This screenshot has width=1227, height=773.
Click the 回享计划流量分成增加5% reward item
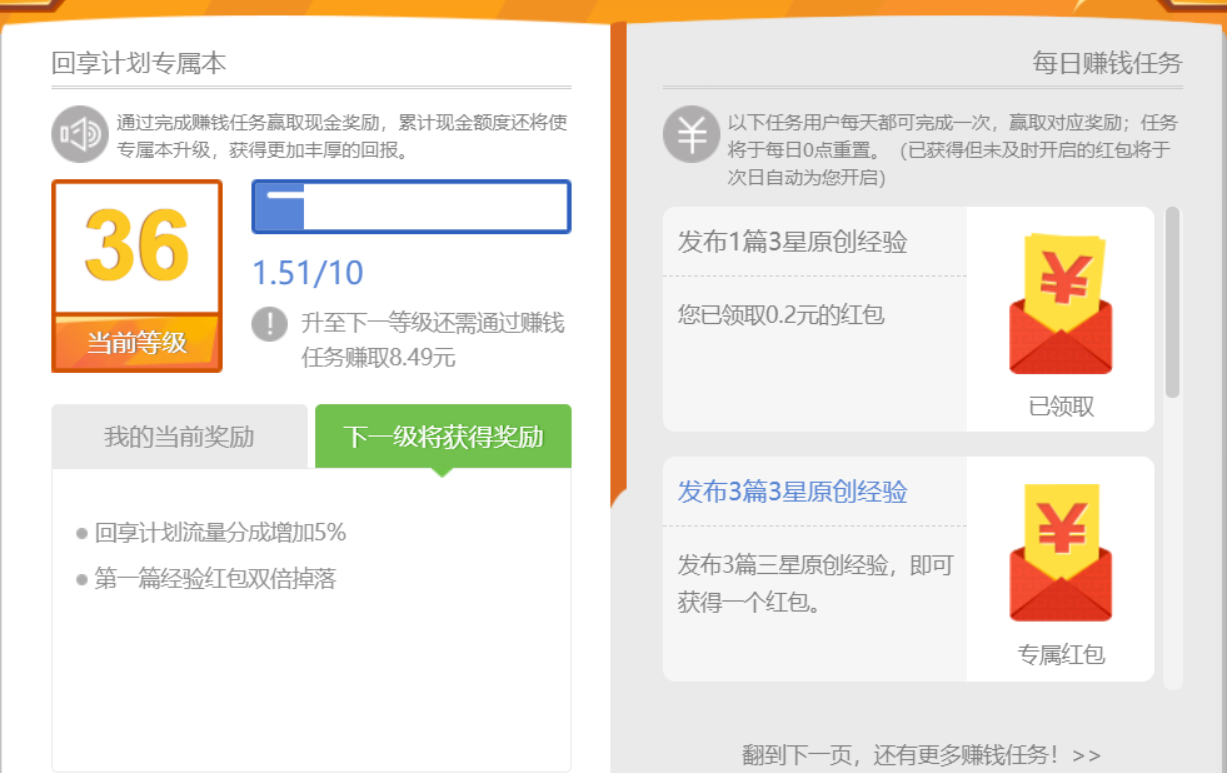click(x=220, y=533)
